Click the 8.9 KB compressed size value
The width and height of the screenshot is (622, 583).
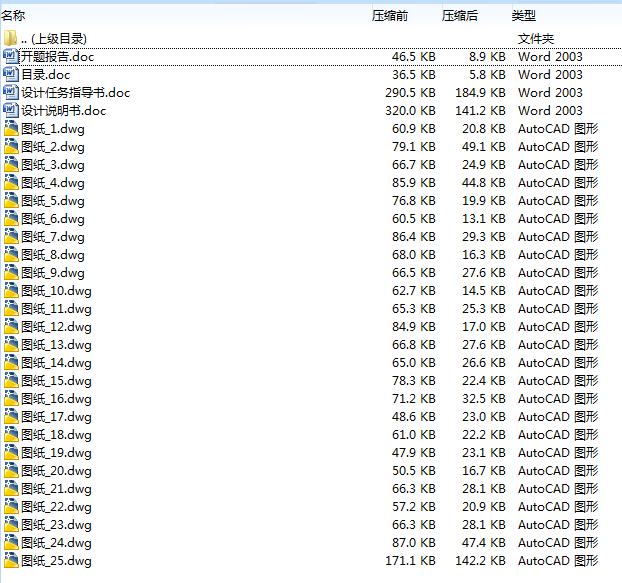click(x=487, y=57)
